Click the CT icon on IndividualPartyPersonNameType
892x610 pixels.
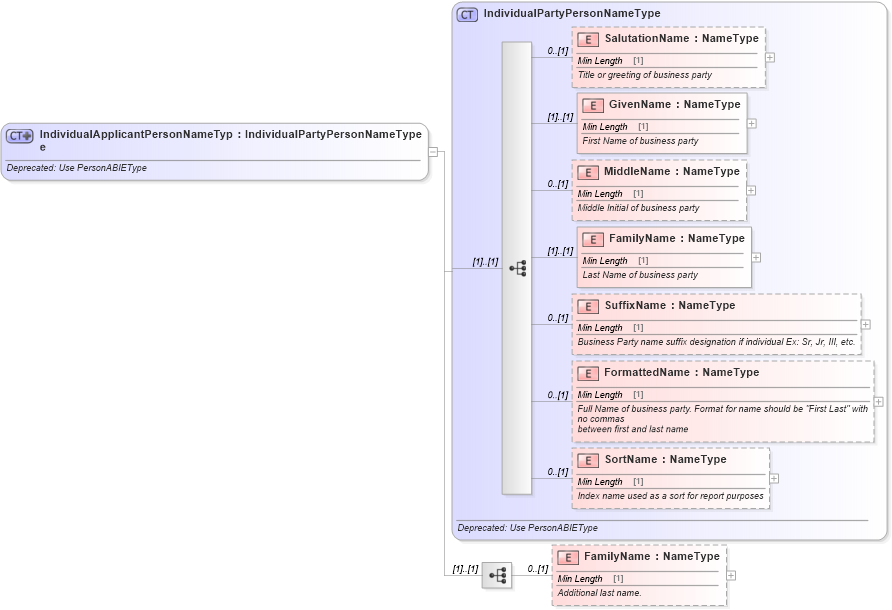click(x=467, y=14)
